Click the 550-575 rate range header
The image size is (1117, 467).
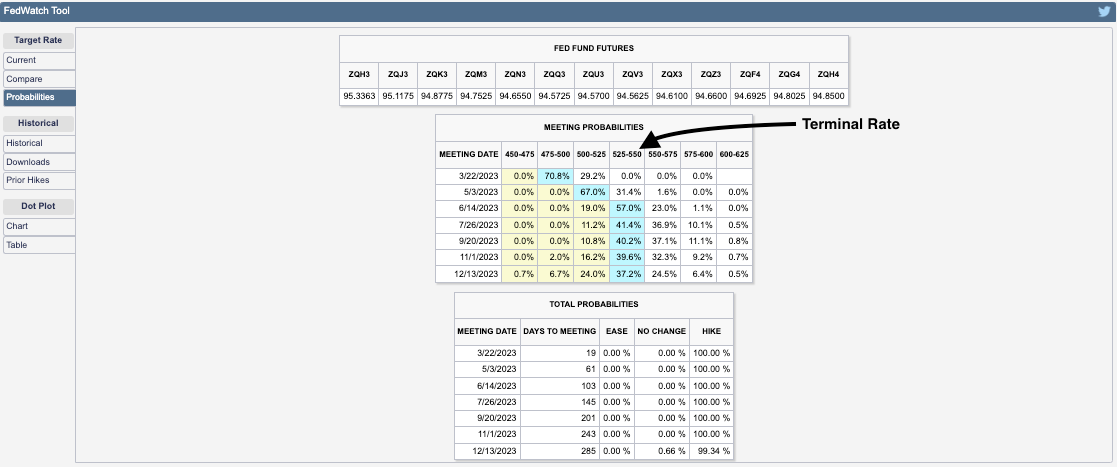tap(663, 154)
